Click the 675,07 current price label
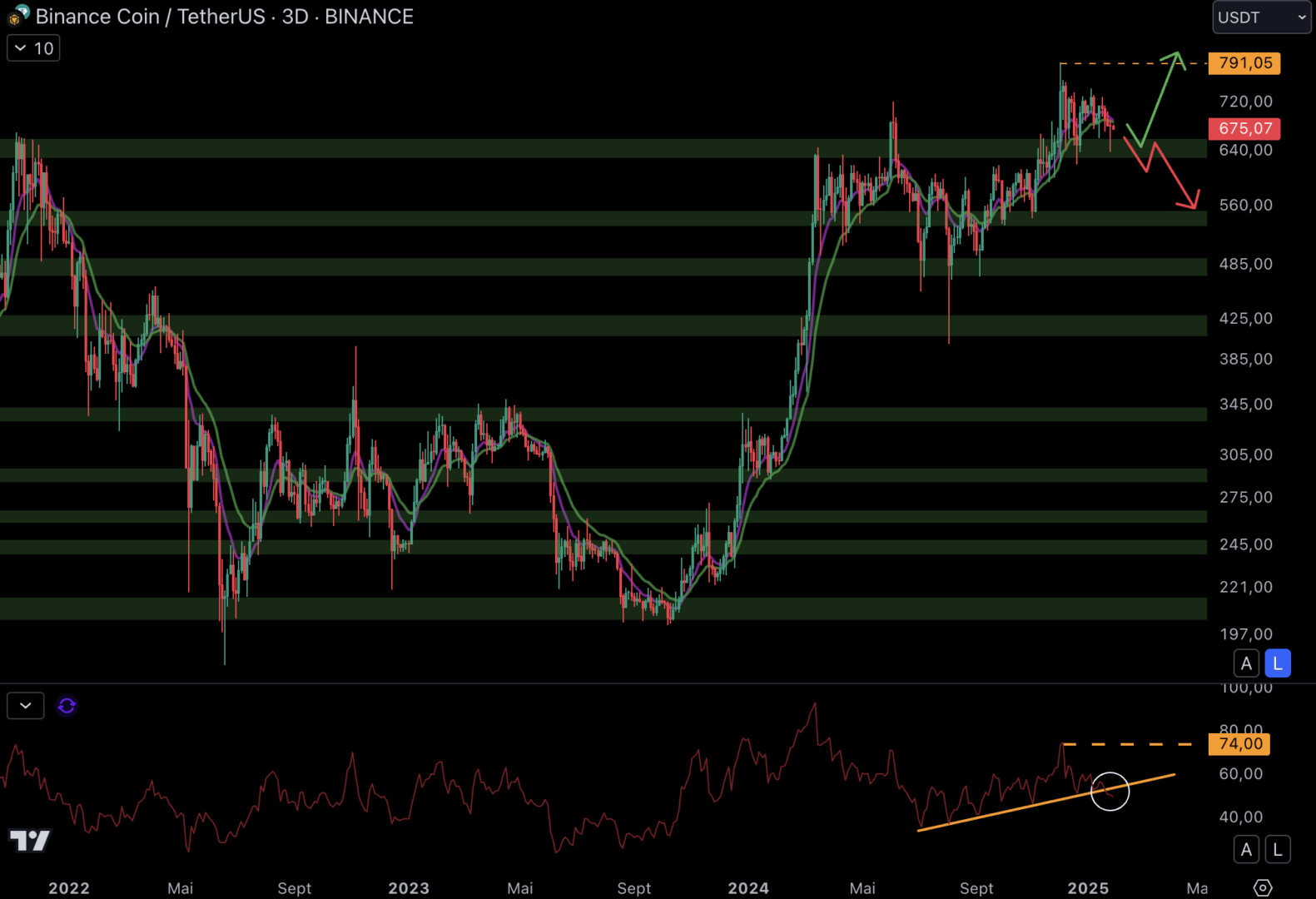 pos(1244,128)
